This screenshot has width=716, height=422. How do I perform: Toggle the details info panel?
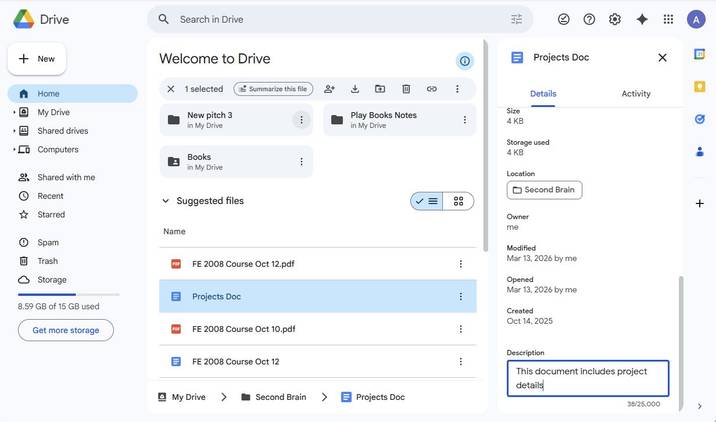point(464,61)
